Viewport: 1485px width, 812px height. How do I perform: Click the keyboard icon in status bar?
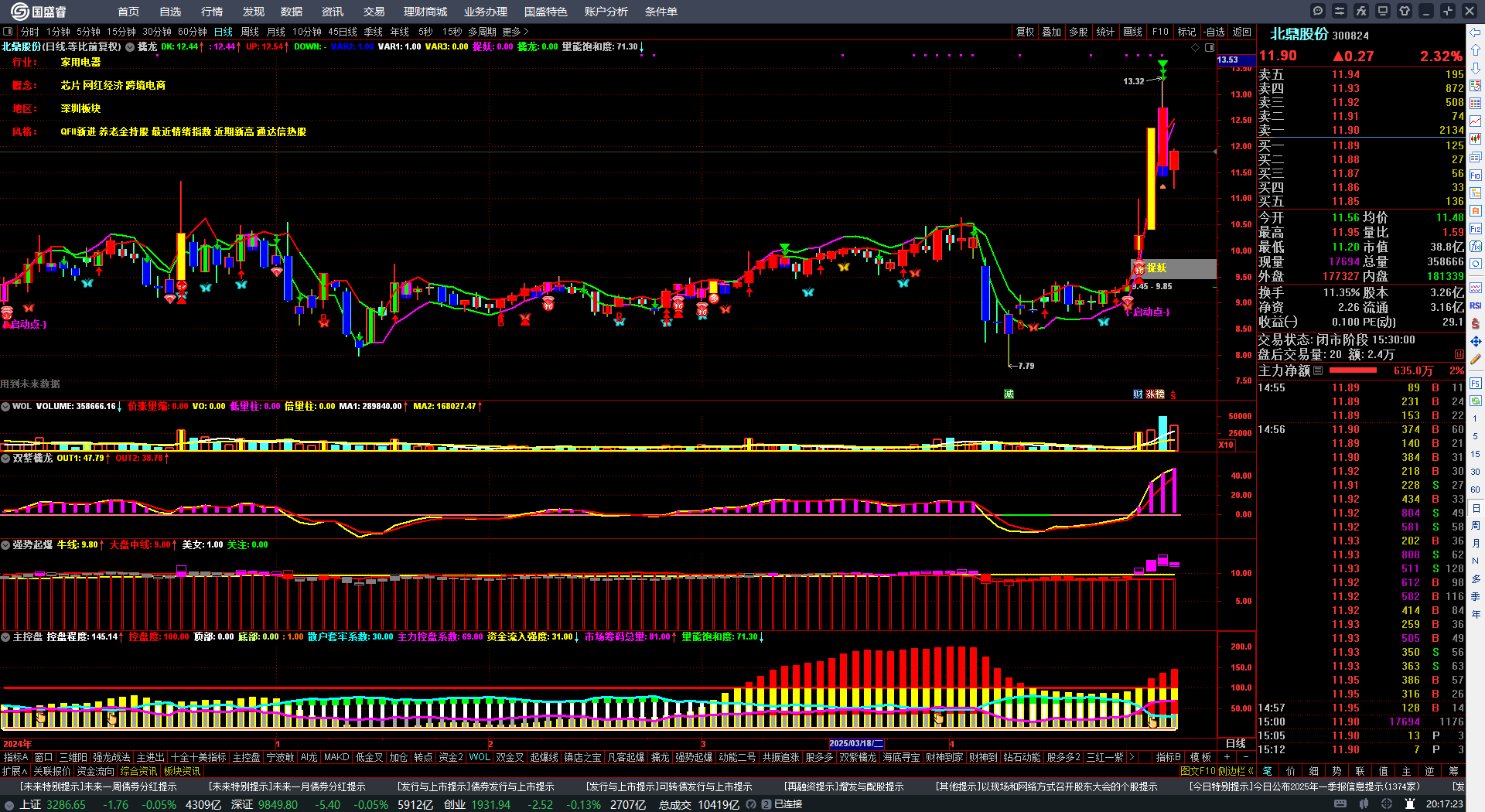click(x=1340, y=804)
